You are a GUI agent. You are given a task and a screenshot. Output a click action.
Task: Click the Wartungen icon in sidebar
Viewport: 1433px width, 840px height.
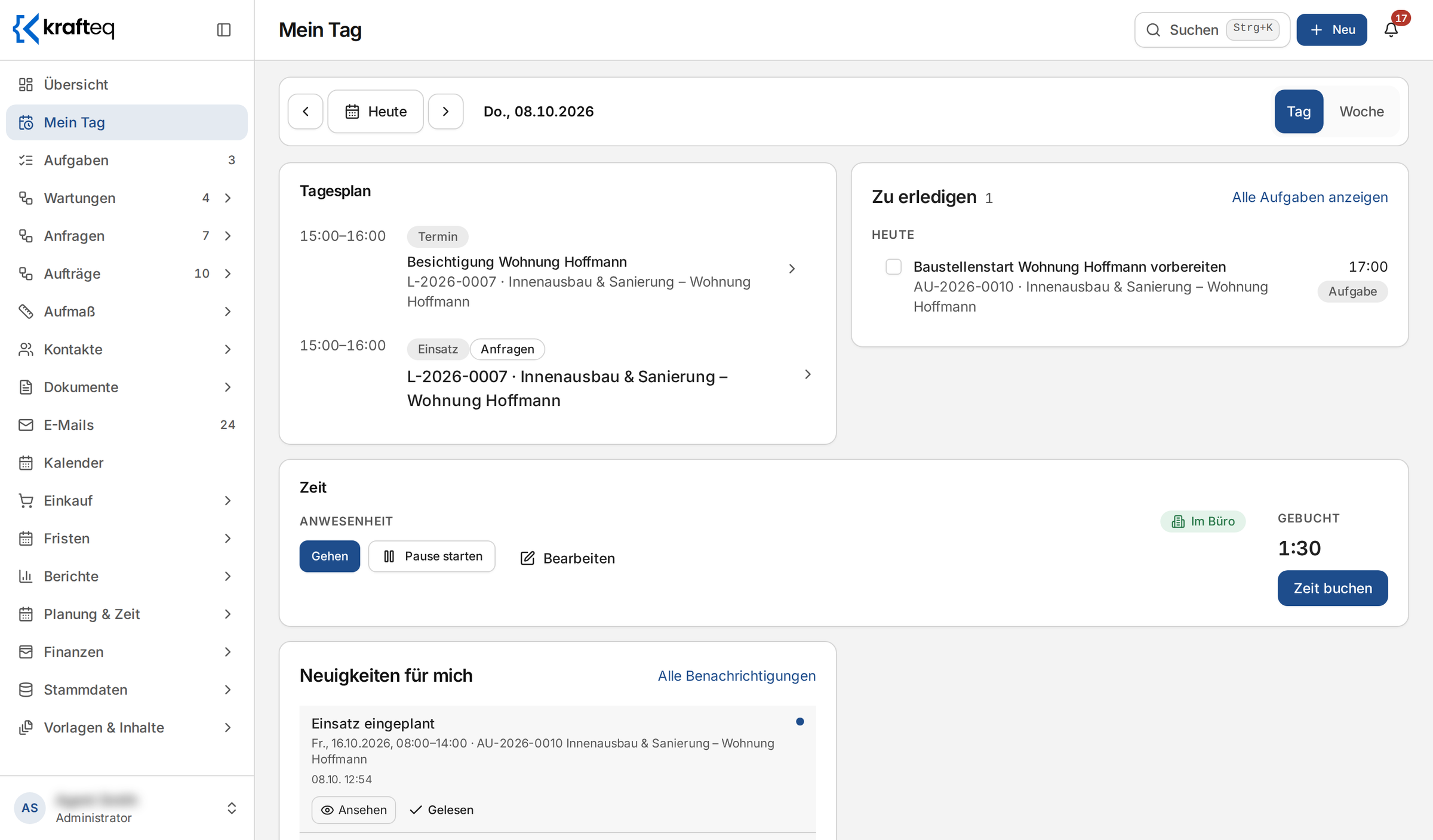tap(26, 198)
